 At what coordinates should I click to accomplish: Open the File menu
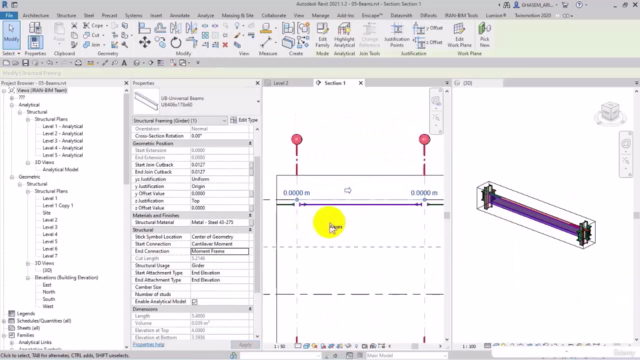(9, 16)
